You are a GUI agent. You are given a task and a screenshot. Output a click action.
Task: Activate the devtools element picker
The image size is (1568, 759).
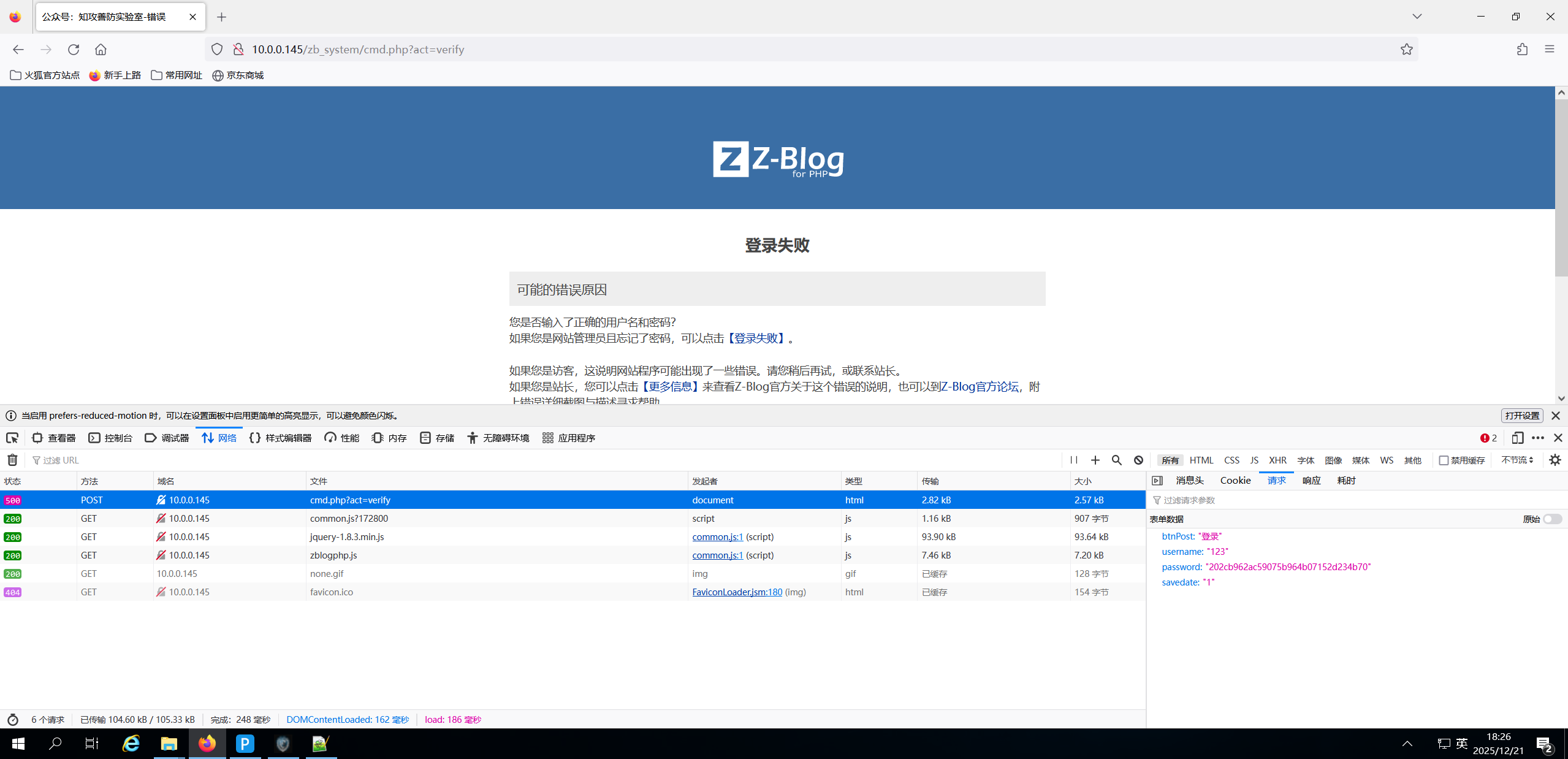pos(12,438)
